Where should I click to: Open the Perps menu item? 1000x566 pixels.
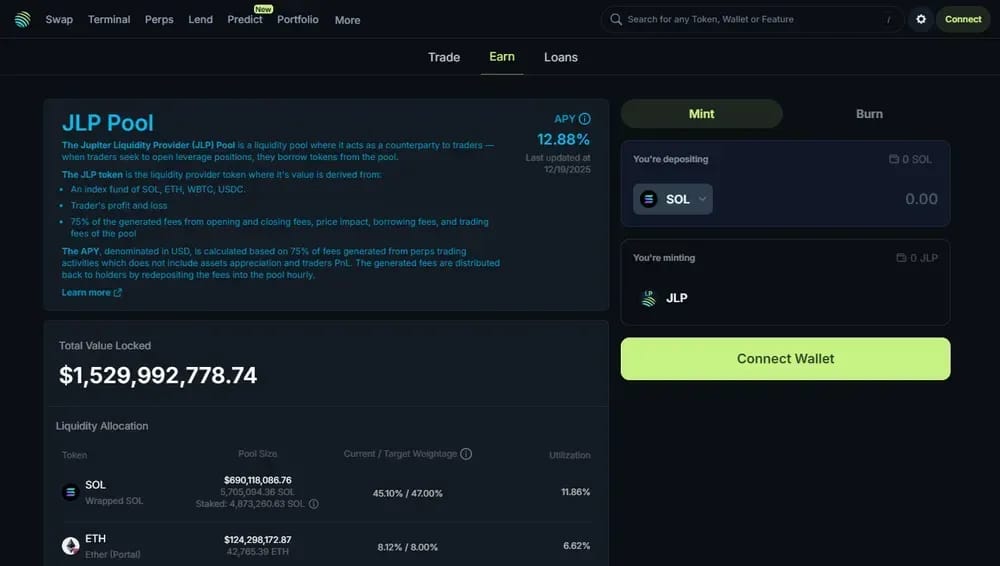[159, 19]
